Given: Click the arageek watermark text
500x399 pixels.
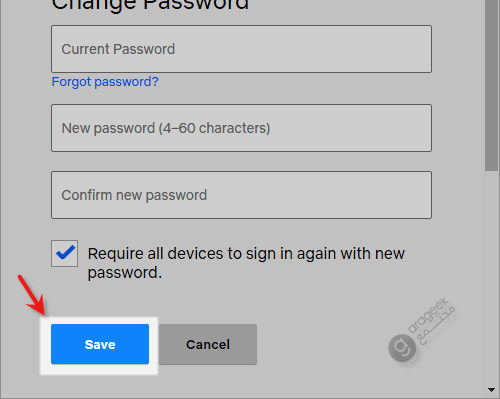Looking at the screenshot, I should pyautogui.click(x=428, y=315).
